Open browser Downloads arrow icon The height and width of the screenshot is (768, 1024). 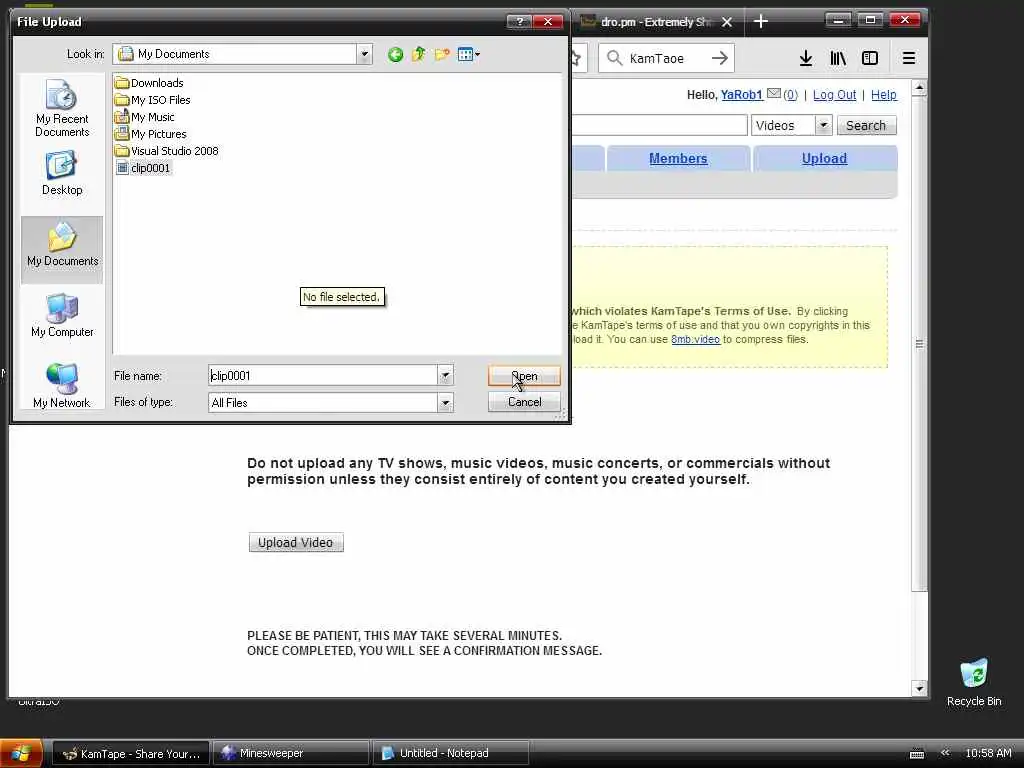806,58
